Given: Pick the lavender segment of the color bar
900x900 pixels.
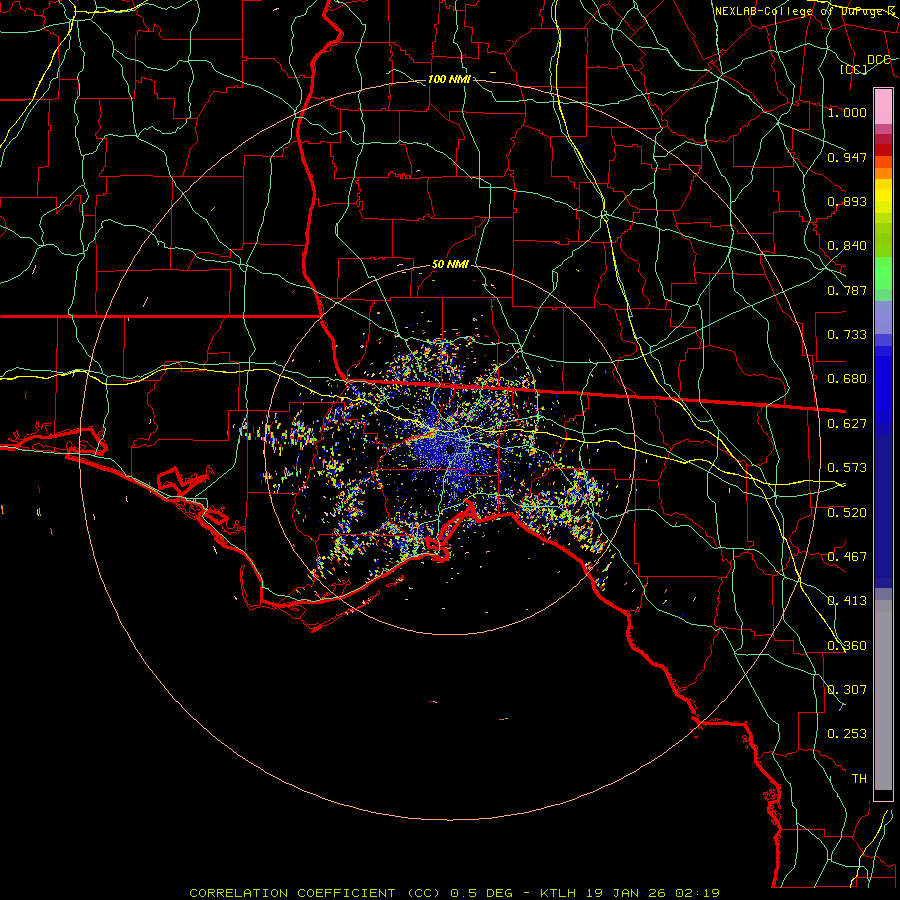Looking at the screenshot, I should (x=883, y=318).
